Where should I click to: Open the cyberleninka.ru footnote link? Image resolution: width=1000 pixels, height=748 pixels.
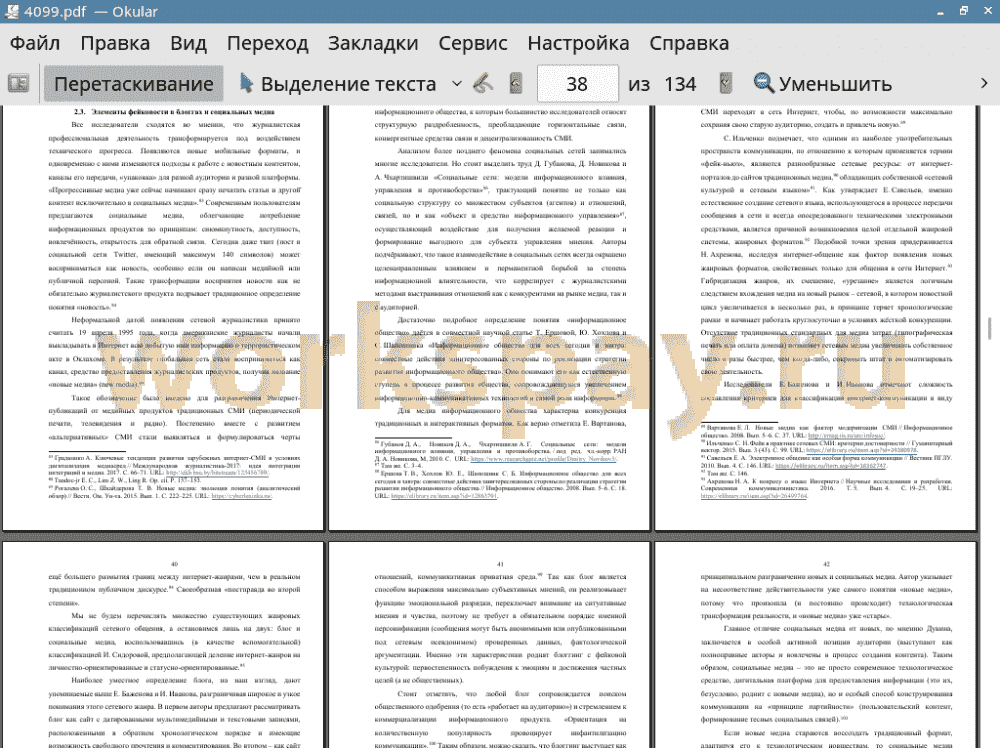(x=242, y=495)
